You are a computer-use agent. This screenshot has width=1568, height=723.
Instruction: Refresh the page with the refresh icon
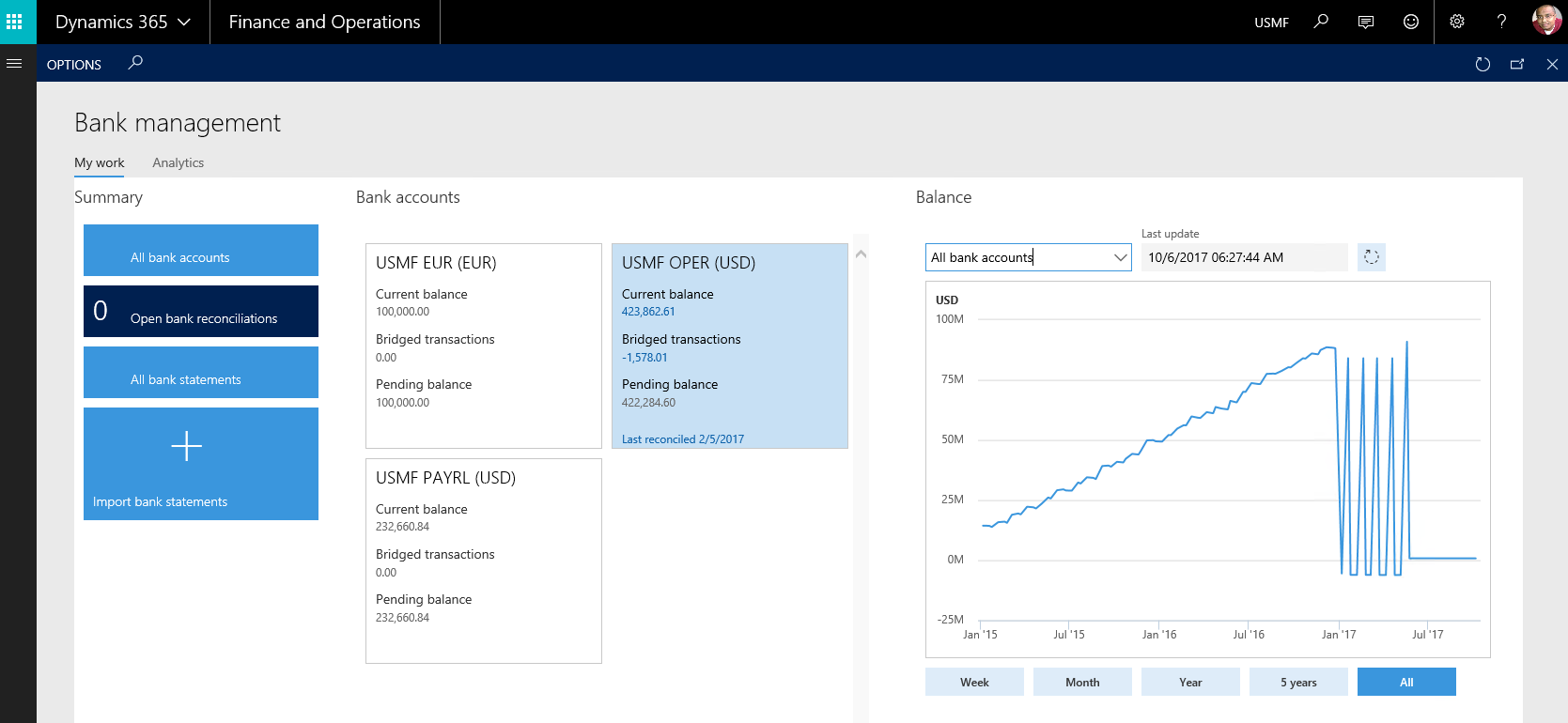(1483, 64)
